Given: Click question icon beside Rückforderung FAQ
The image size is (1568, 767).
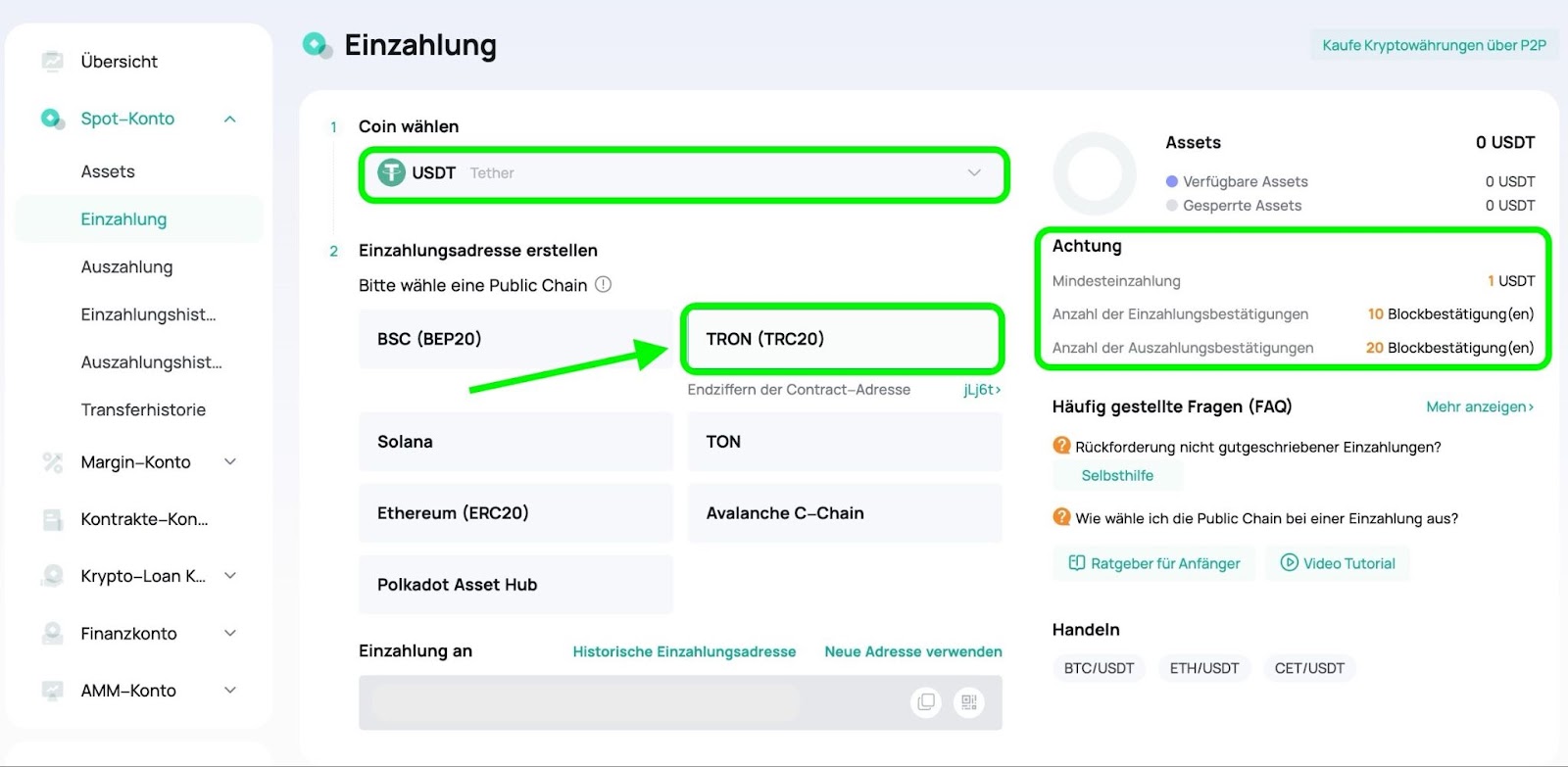Looking at the screenshot, I should 1061,446.
